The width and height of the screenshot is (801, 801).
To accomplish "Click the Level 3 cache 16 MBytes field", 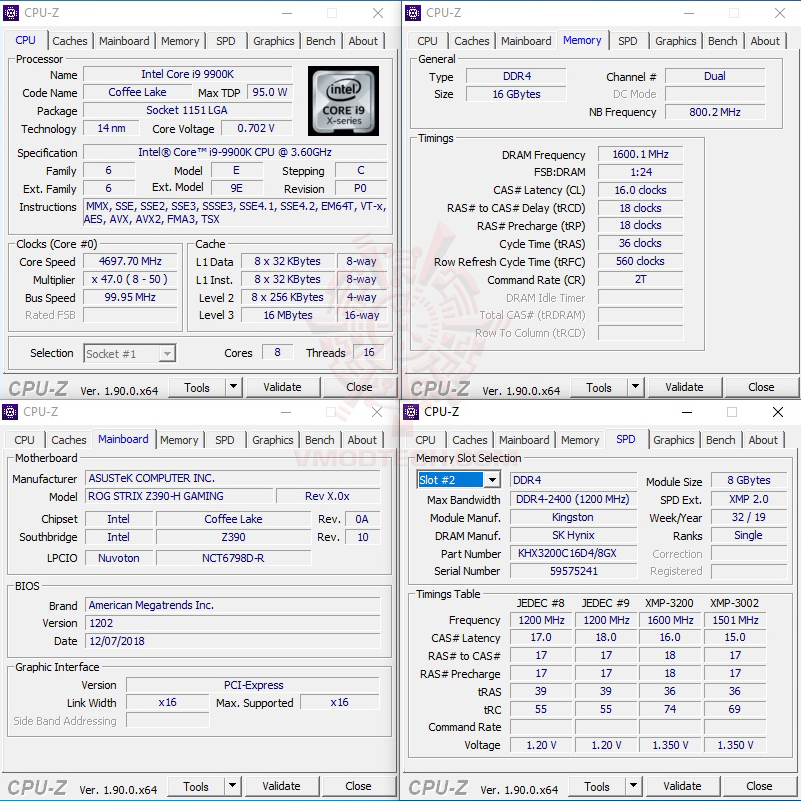I will tap(288, 315).
